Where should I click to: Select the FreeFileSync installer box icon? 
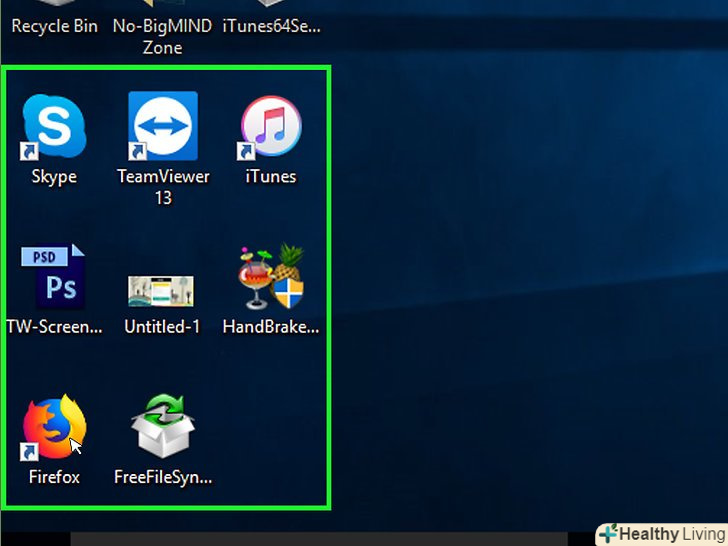(163, 426)
